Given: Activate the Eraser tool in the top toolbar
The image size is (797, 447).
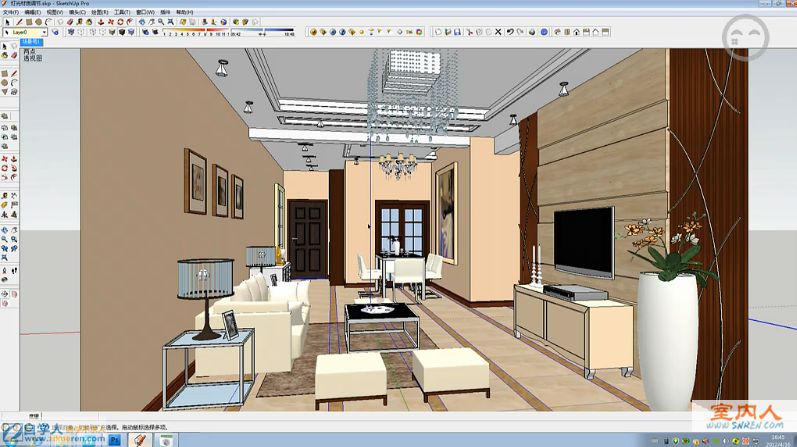Looking at the screenshot, I should pyautogui.click(x=70, y=22).
